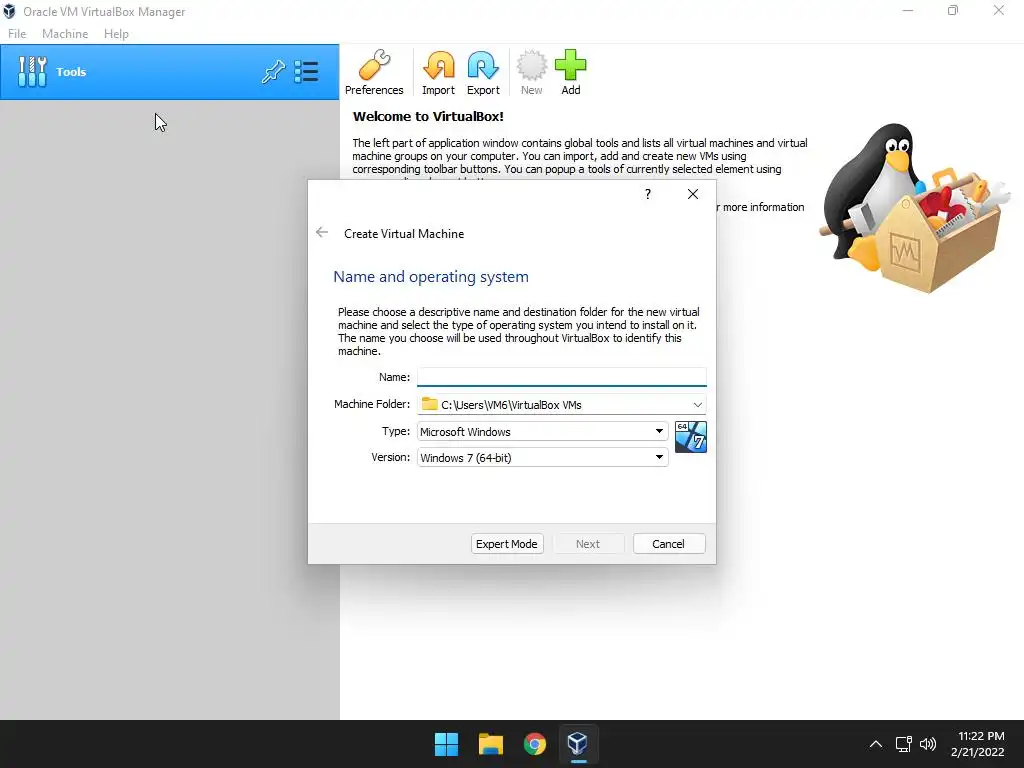Click the taskbar clock and date
Image resolution: width=1024 pixels, height=768 pixels.
(x=978, y=744)
